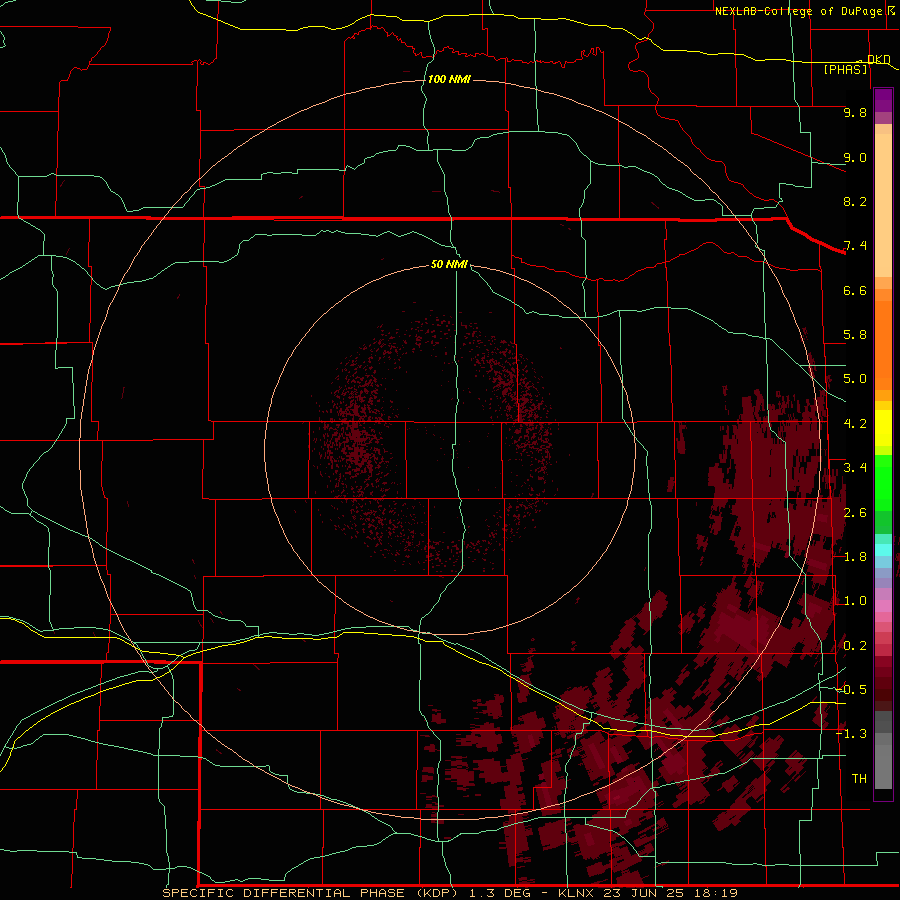Click the 3.4 value on the color scale
Screen dimensions: 900x900
click(x=855, y=468)
